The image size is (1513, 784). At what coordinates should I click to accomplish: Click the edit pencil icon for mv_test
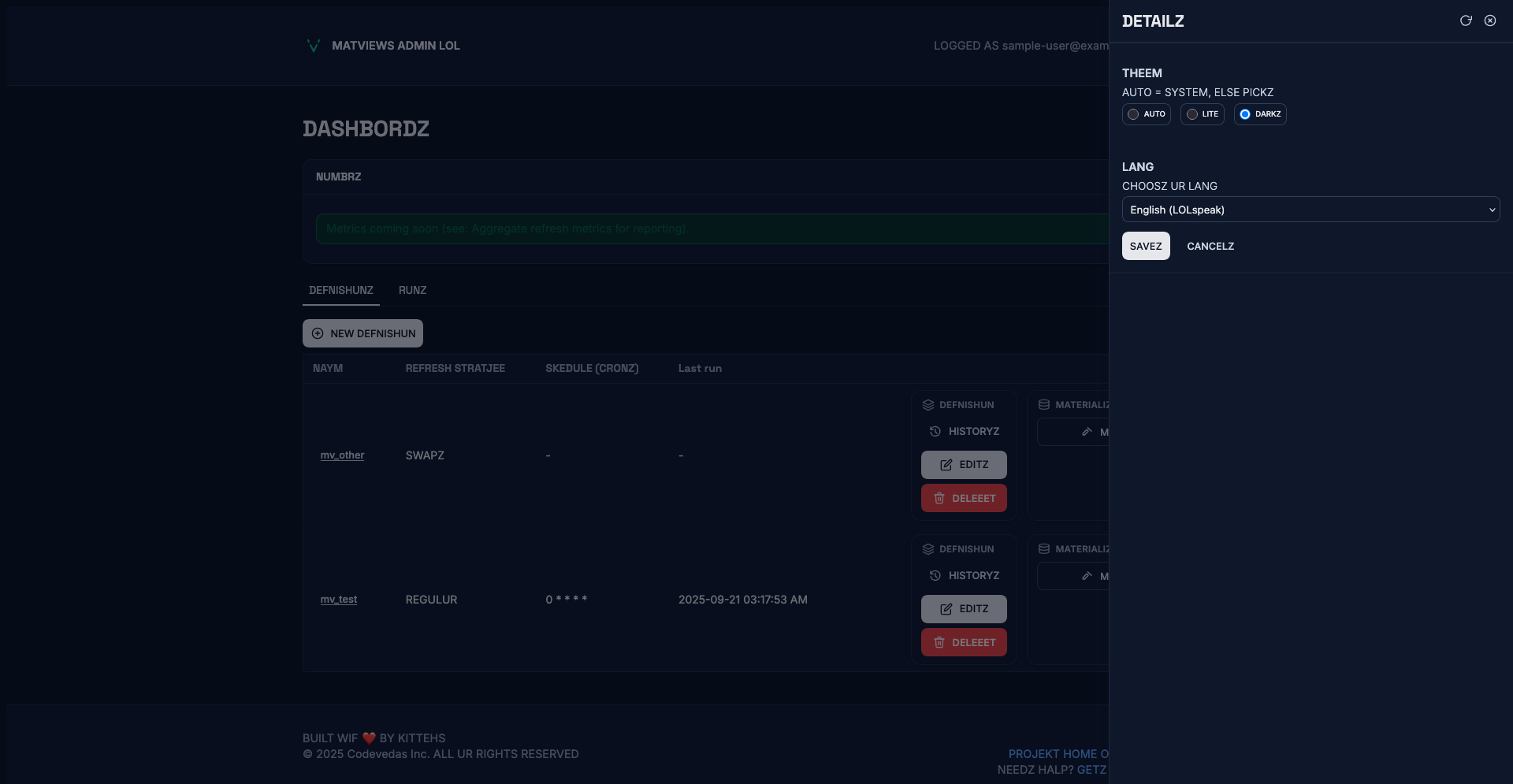[946, 609]
